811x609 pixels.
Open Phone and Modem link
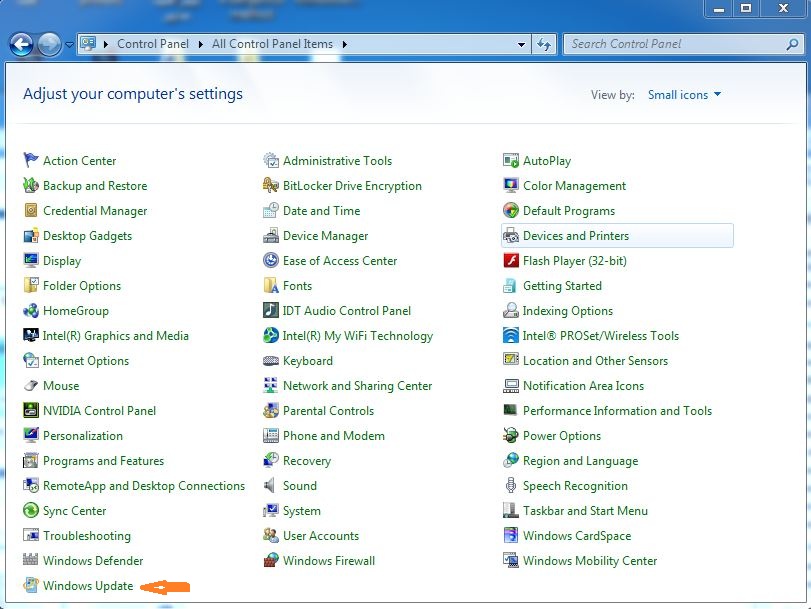click(334, 436)
